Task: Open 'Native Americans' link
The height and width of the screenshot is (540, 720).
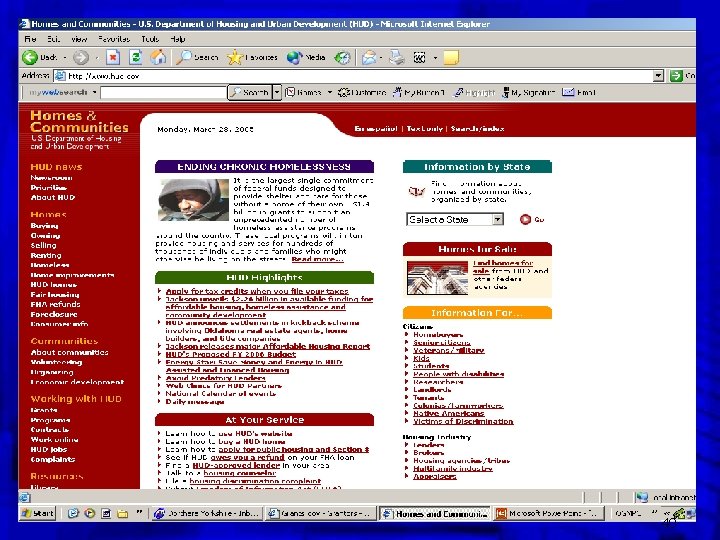Action: [449, 413]
